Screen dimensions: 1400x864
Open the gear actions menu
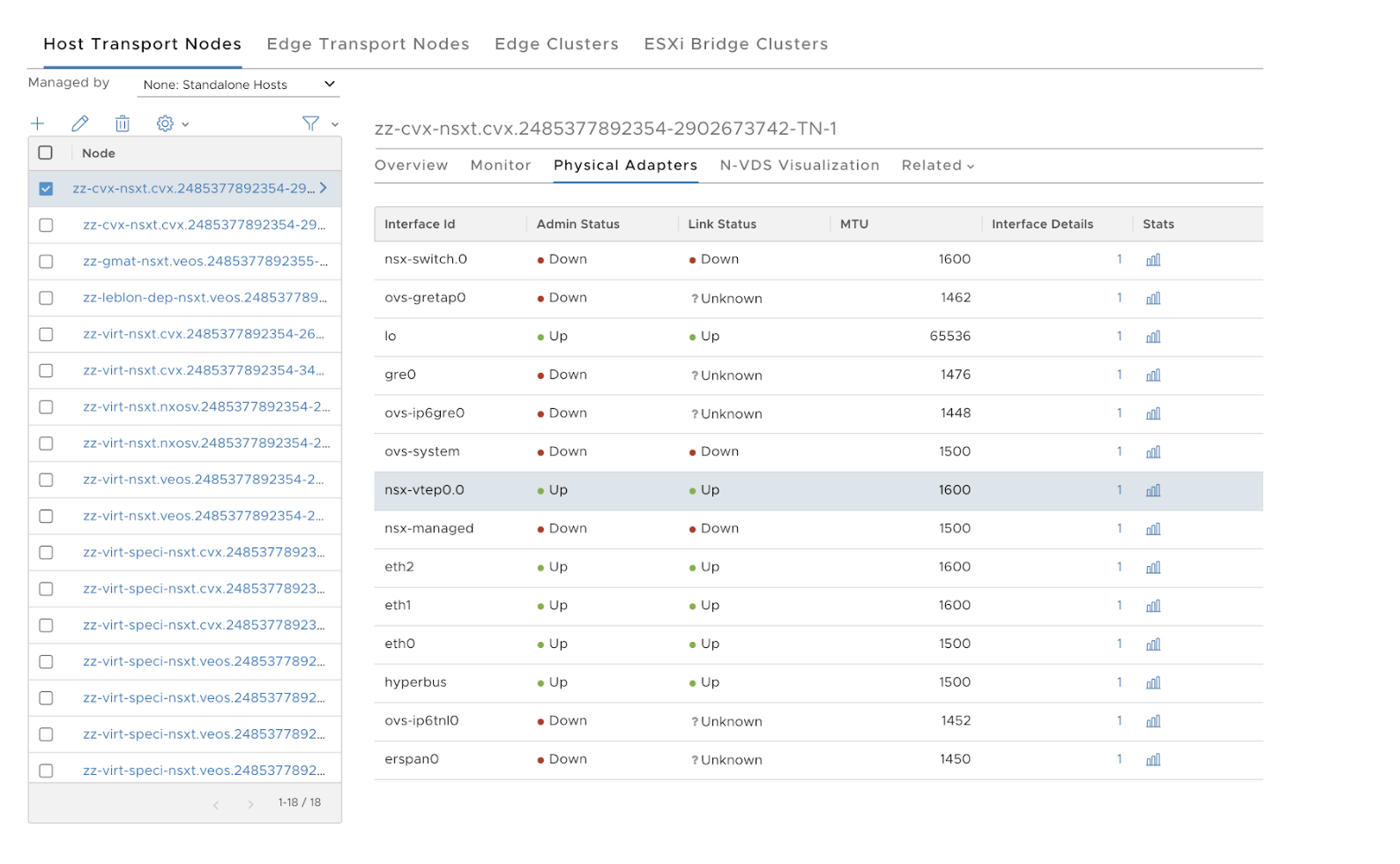[171, 123]
